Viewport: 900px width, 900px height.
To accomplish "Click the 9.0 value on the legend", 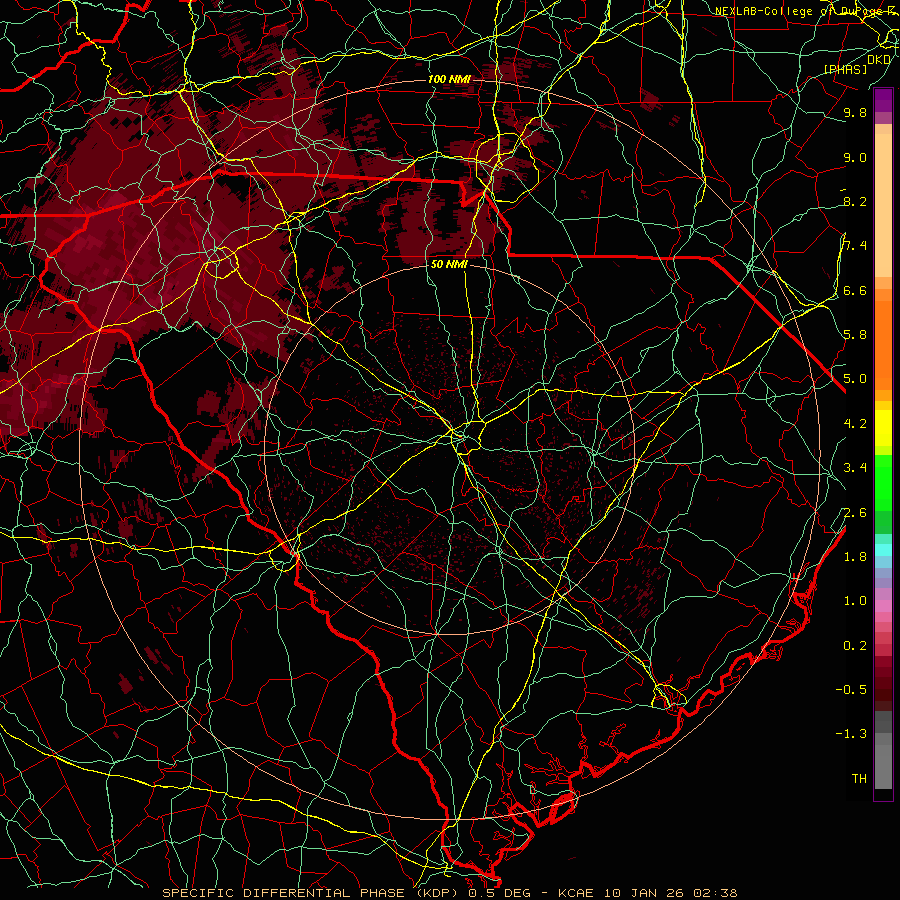I will tap(855, 157).
